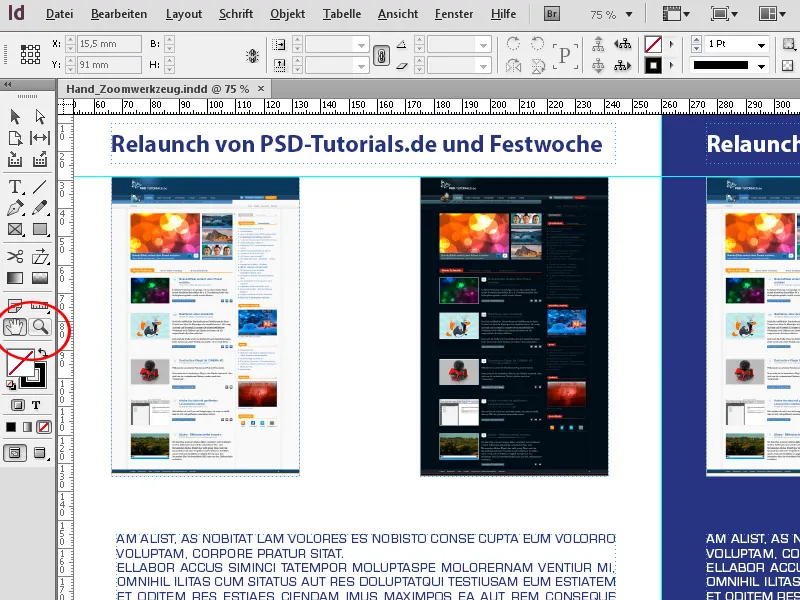Select the Pen tool
The width and height of the screenshot is (800, 600).
tap(15, 208)
